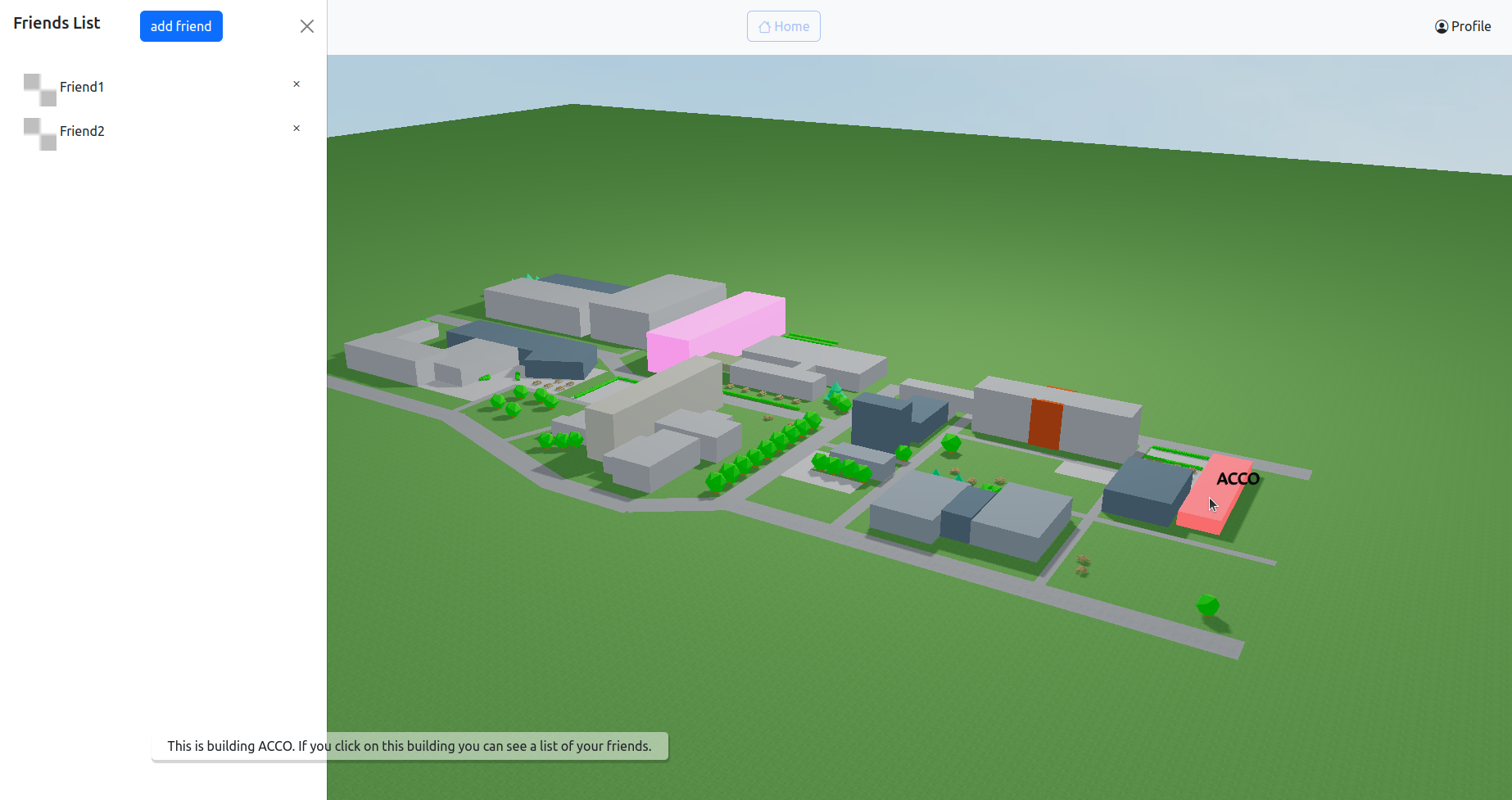
Task: Click the ACCO tooltip message
Action: click(x=410, y=746)
